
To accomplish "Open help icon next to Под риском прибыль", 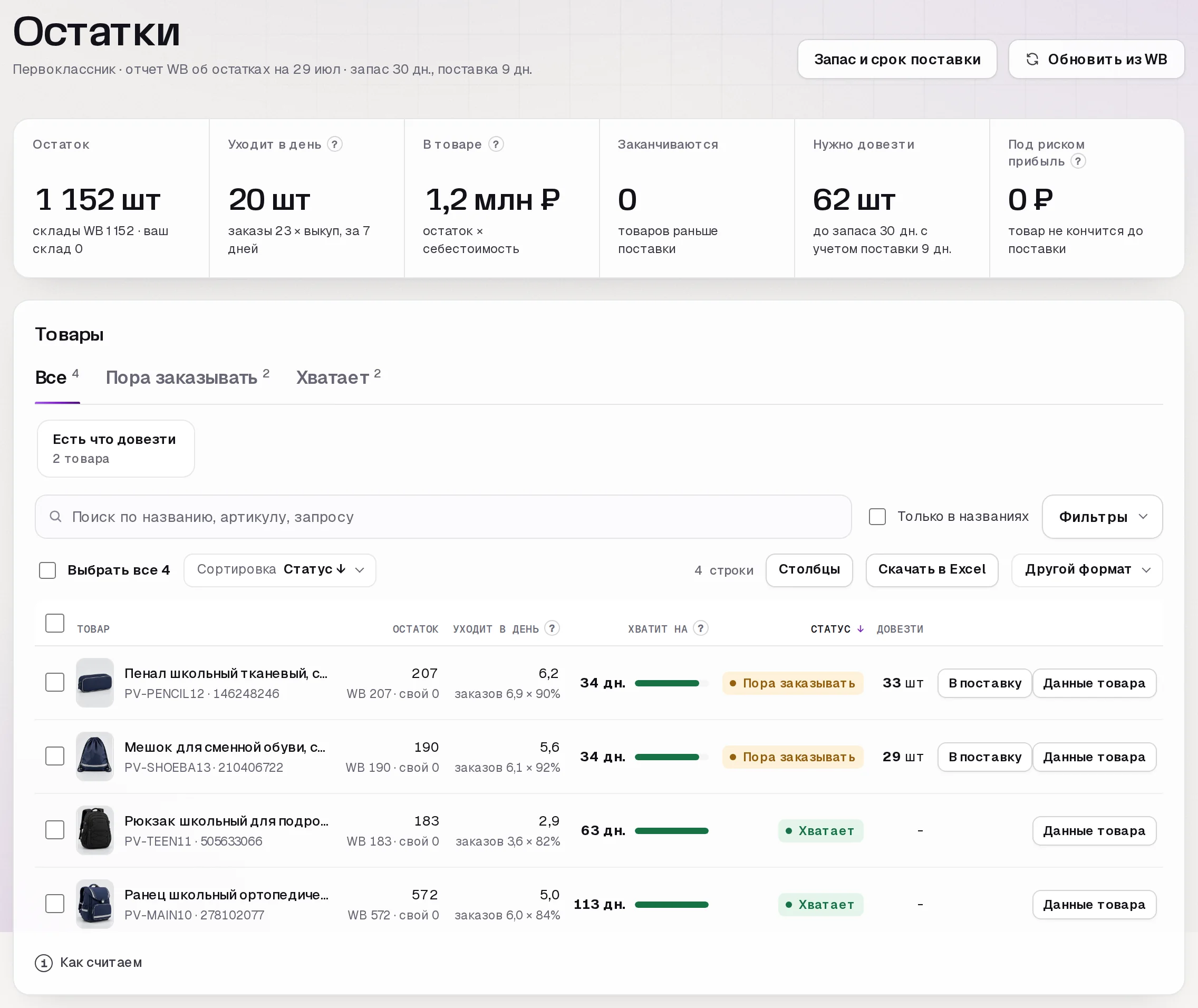I will [1078, 161].
